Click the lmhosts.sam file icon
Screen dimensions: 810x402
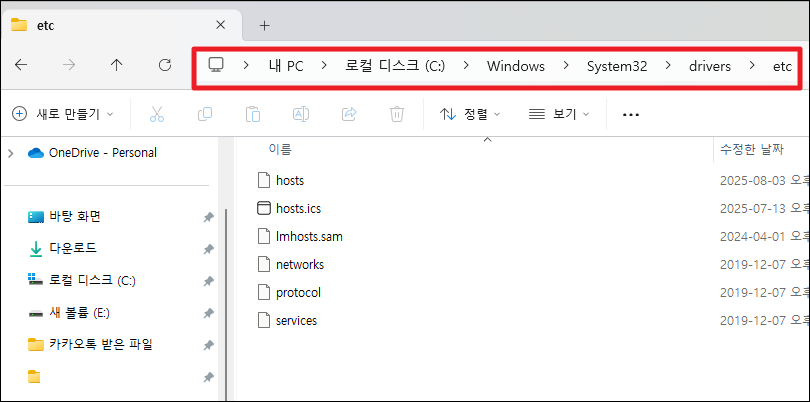click(x=264, y=236)
